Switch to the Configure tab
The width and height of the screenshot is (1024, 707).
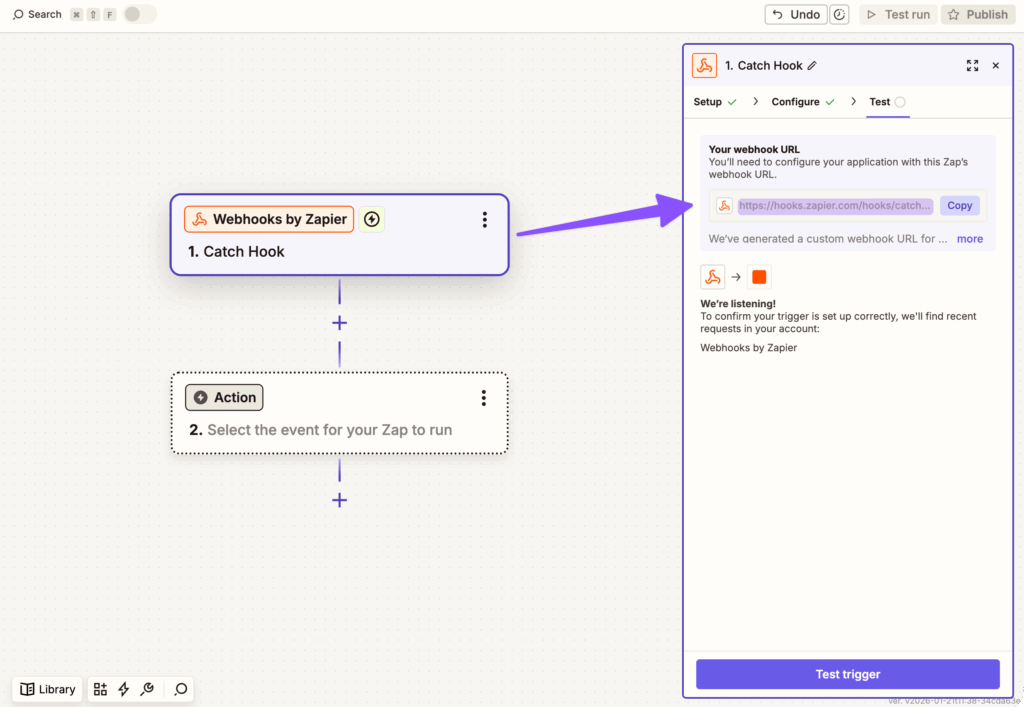tap(796, 101)
